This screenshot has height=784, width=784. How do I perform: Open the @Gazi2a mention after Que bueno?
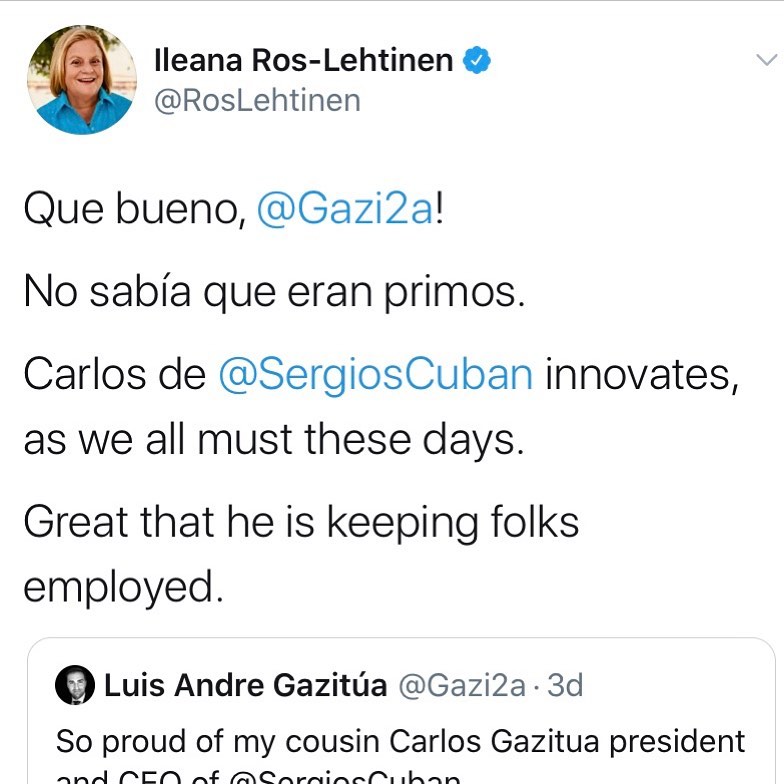coord(345,209)
